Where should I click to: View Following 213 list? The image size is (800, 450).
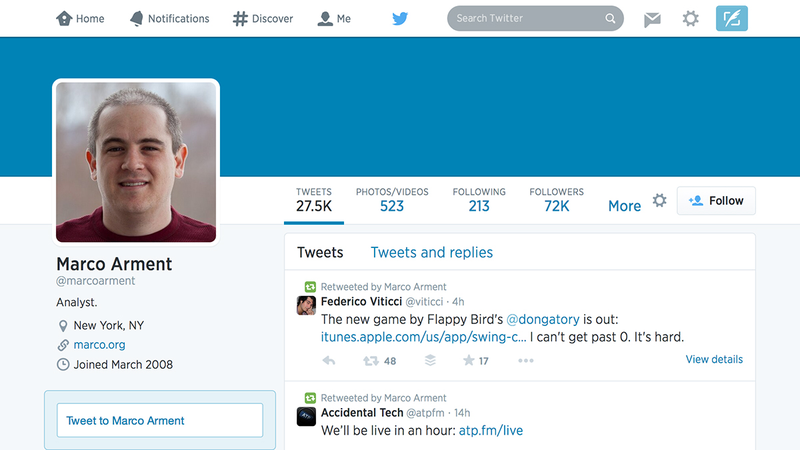[479, 200]
